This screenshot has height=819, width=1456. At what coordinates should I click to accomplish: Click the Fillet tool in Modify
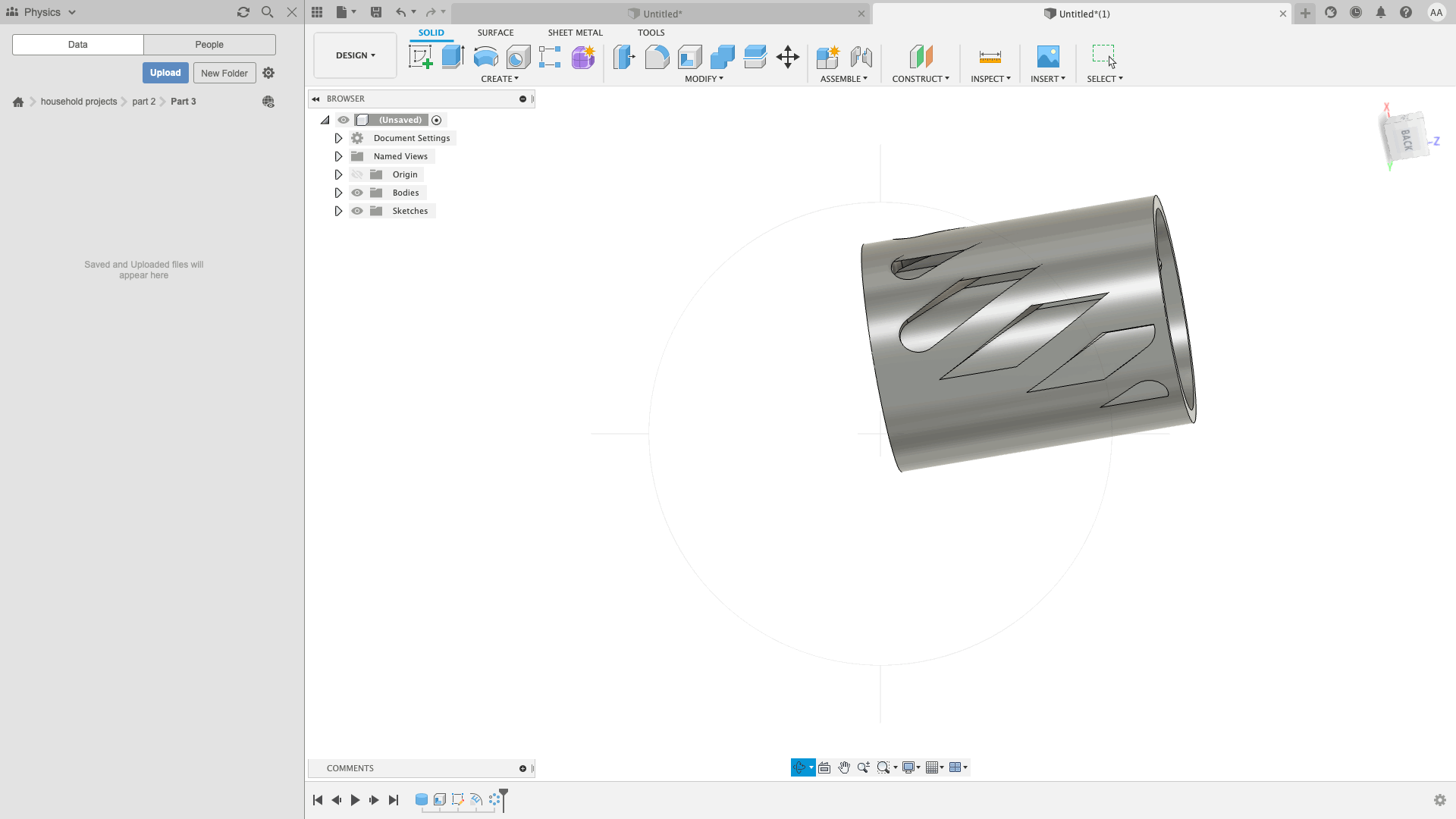[x=657, y=57]
